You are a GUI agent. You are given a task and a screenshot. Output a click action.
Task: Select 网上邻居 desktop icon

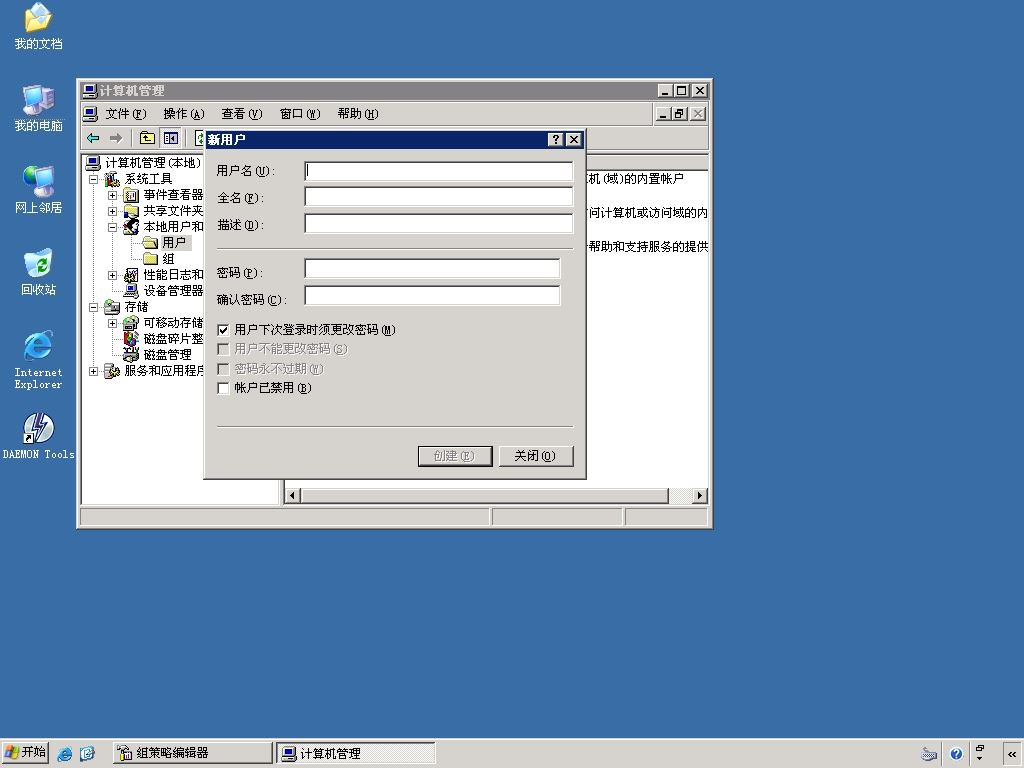coord(38,190)
